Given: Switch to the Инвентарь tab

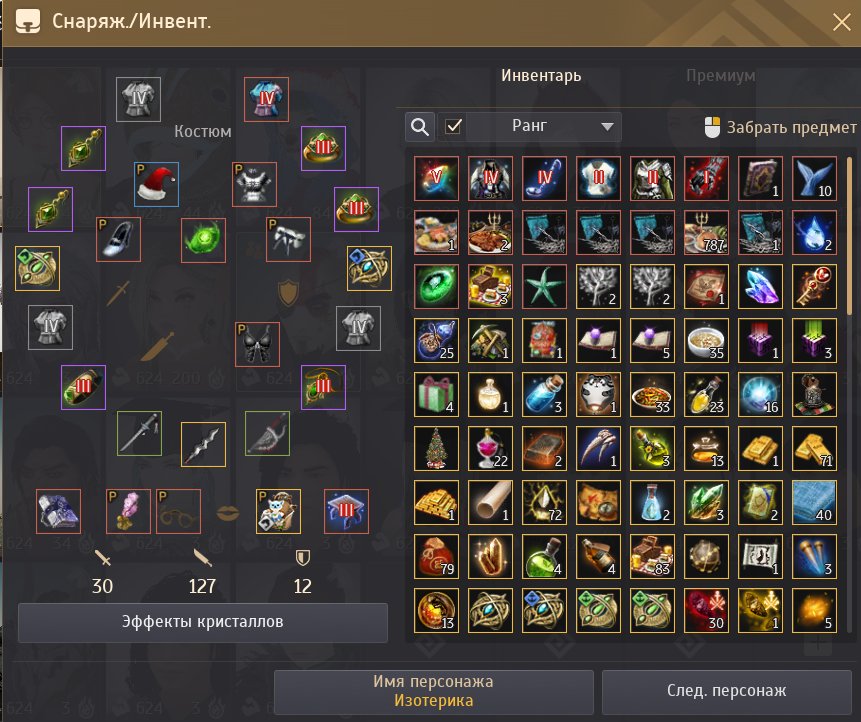Looking at the screenshot, I should click(541, 75).
